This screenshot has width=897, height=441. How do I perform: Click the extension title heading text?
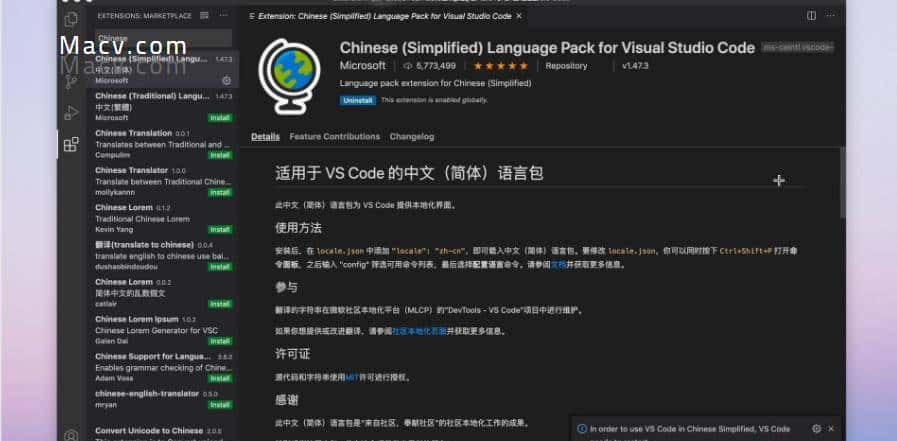point(547,47)
